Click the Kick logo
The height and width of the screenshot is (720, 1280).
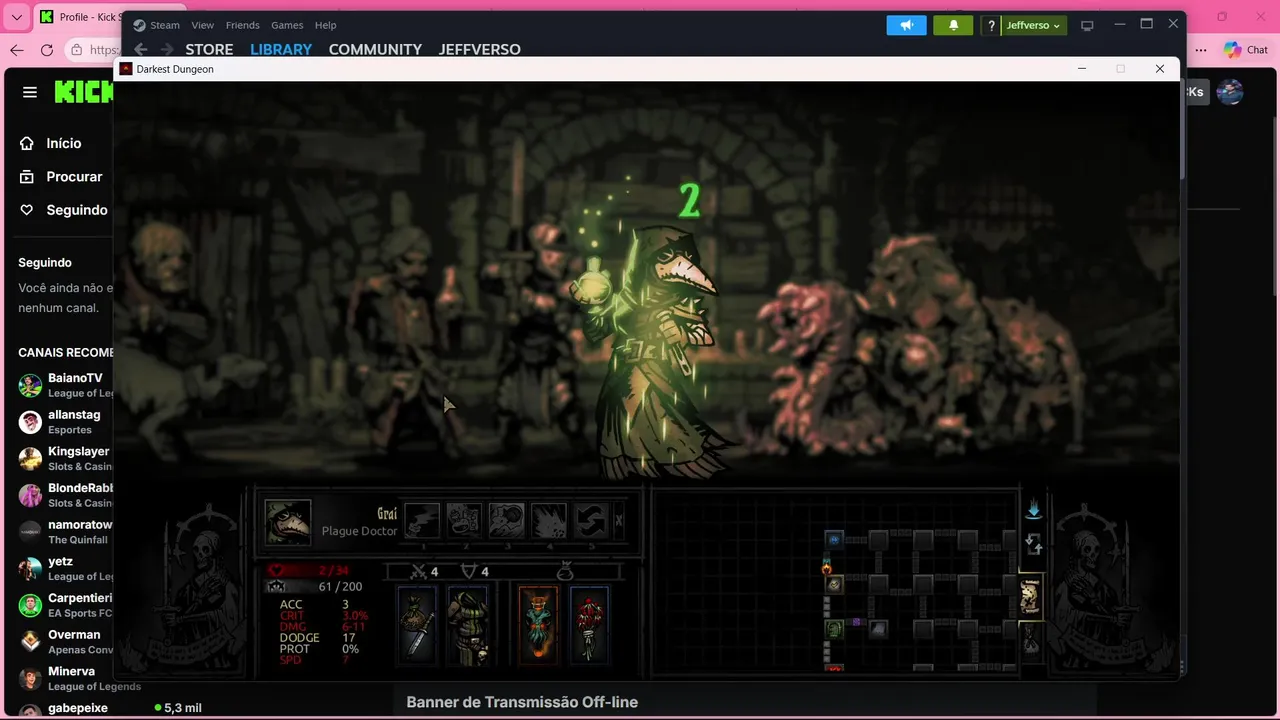coord(84,92)
